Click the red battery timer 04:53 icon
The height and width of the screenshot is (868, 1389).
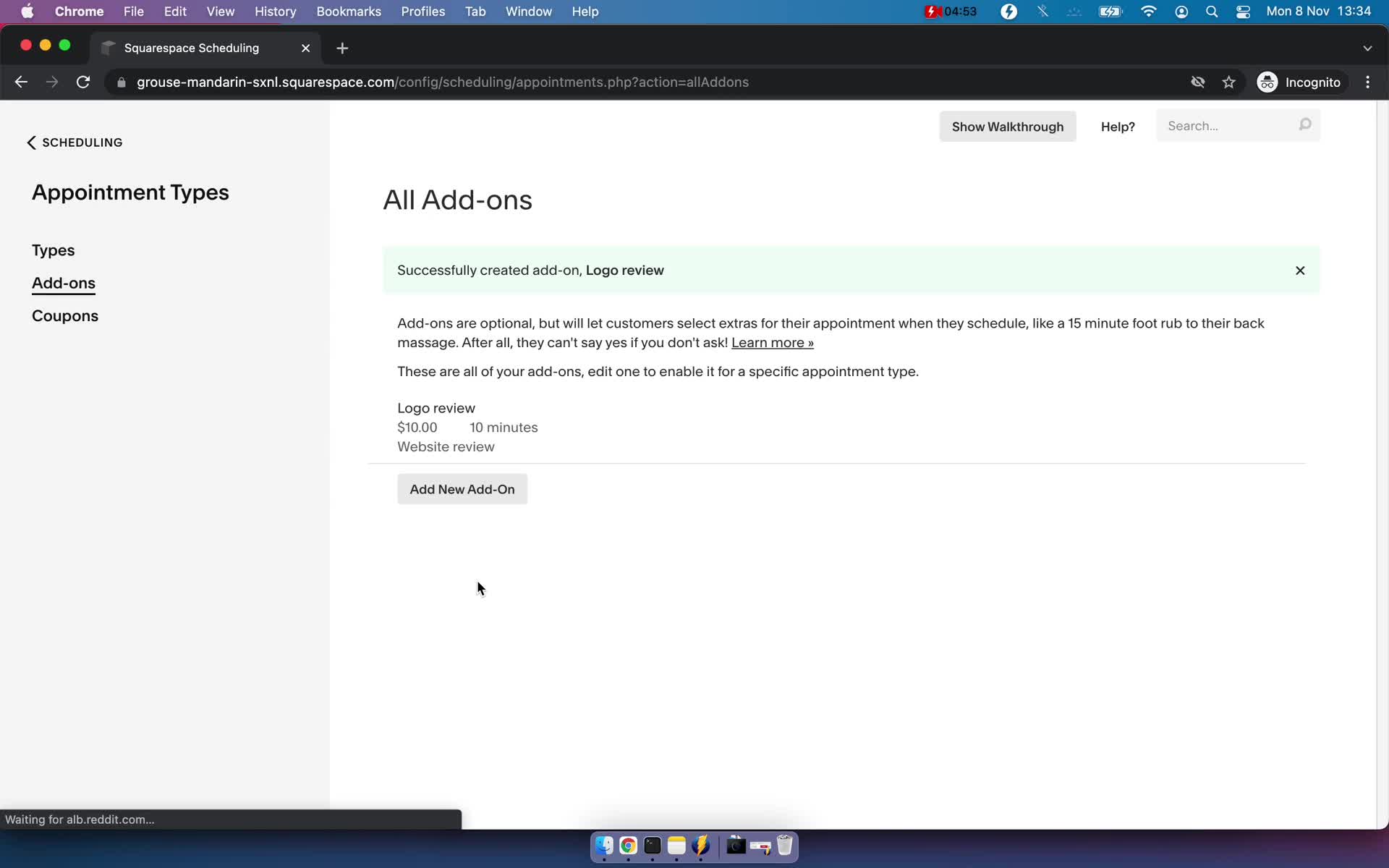(951, 12)
